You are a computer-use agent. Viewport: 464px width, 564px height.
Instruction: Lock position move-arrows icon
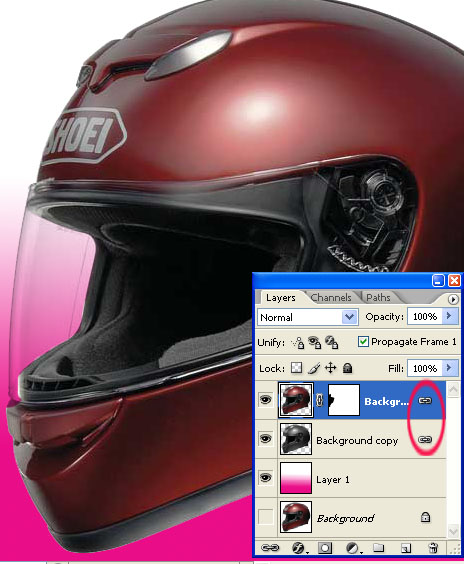[x=331, y=368]
